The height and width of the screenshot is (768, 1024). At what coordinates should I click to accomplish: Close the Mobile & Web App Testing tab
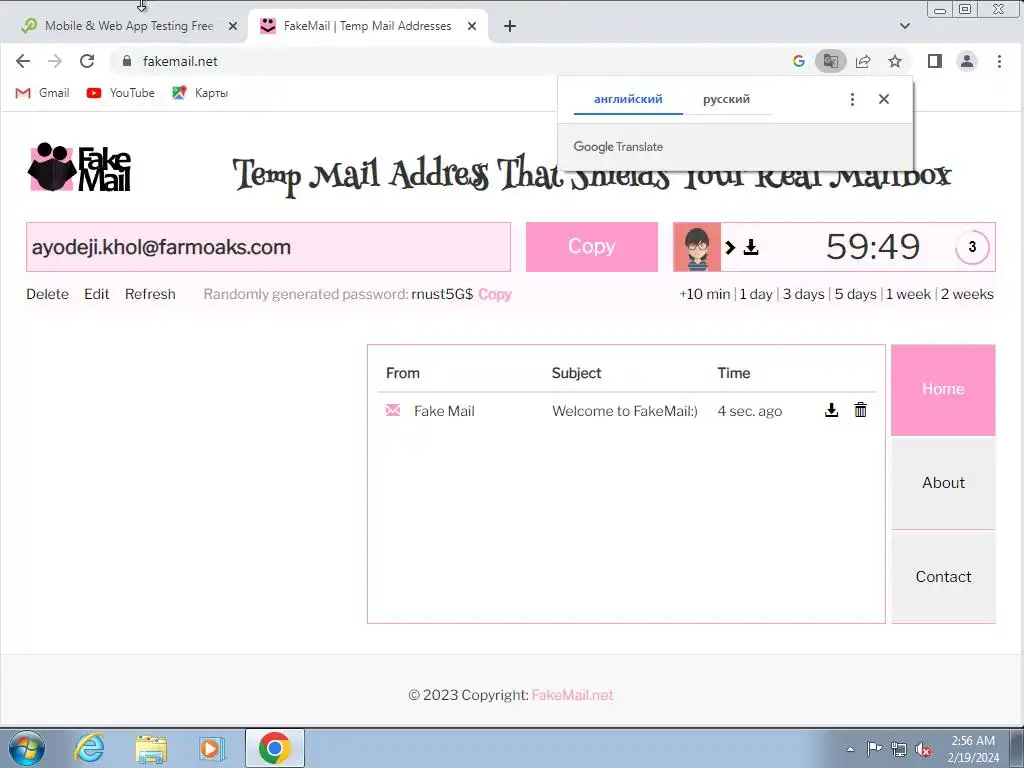coord(232,26)
